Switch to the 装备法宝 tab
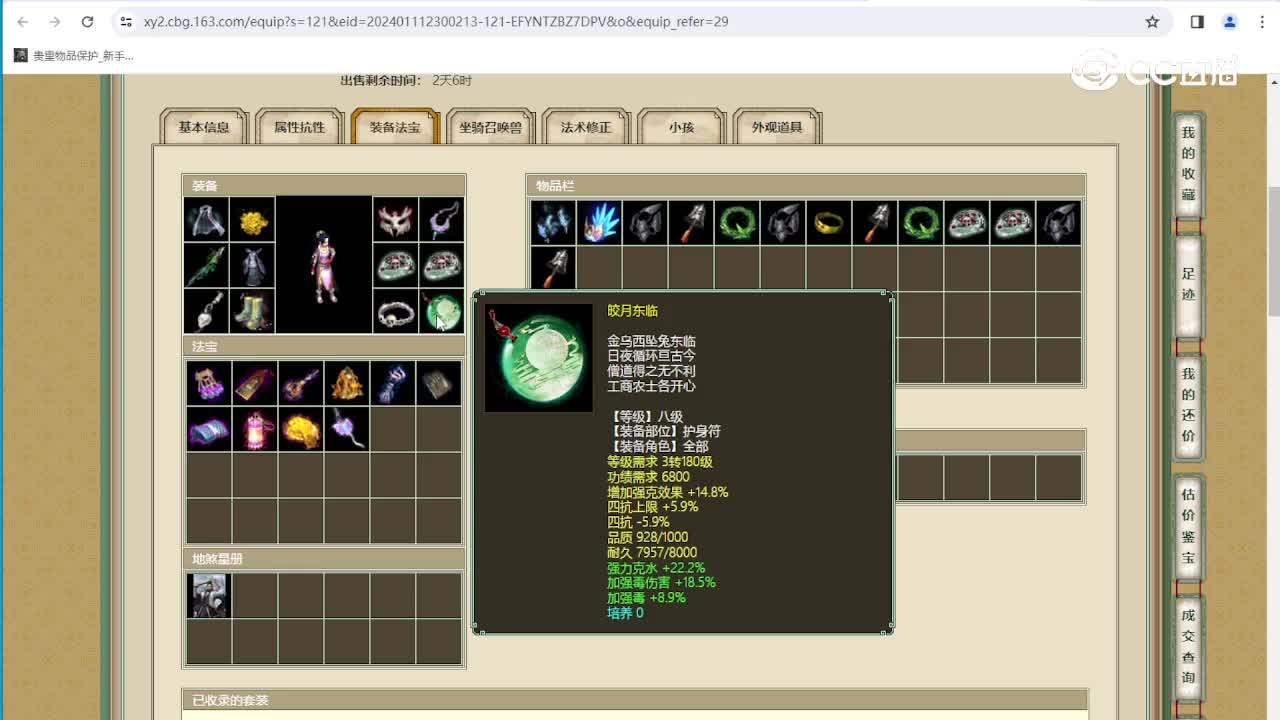 click(x=395, y=127)
